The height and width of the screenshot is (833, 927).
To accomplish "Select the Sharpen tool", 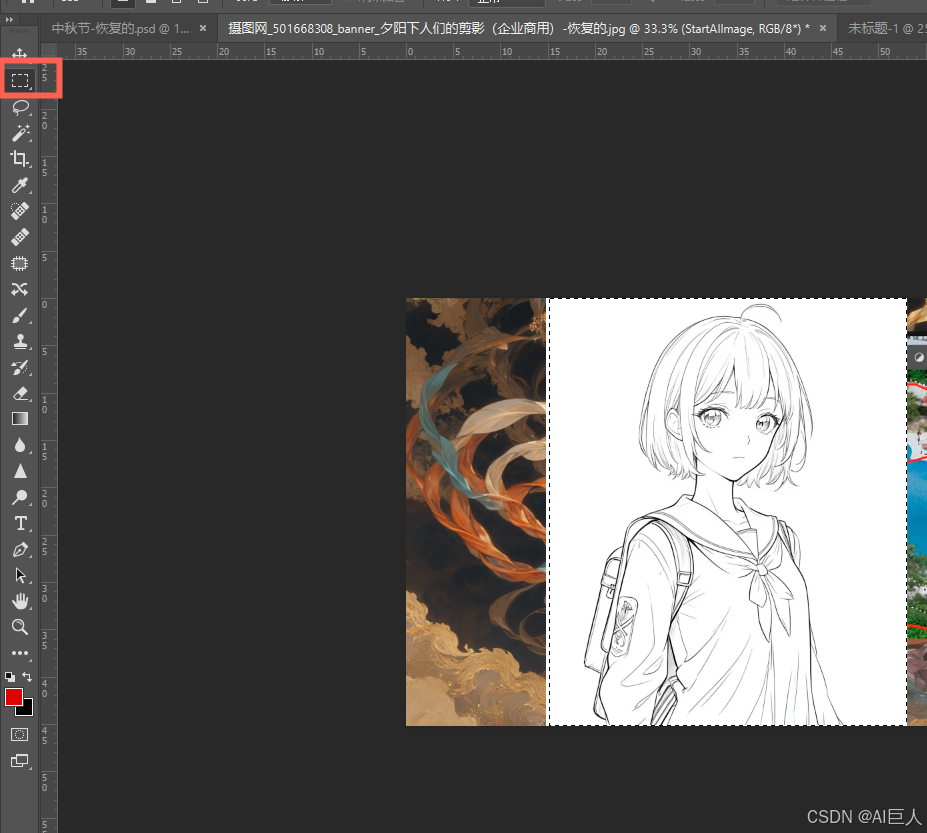I will pos(20,471).
